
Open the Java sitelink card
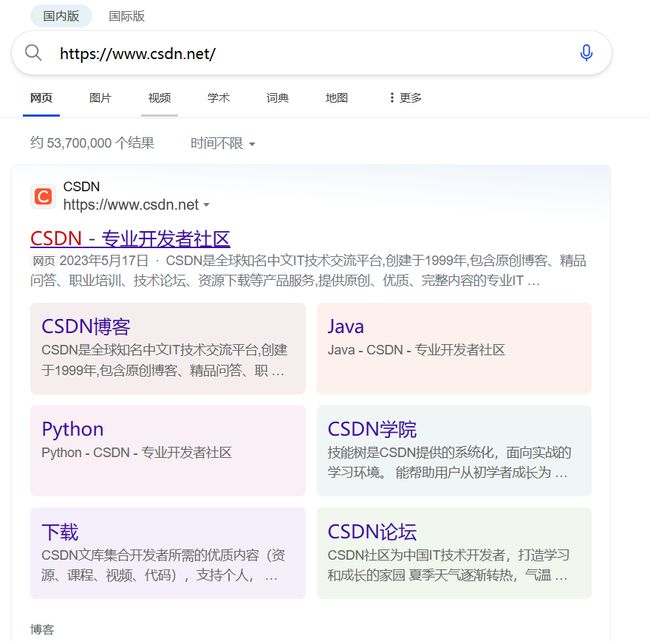click(x=454, y=348)
